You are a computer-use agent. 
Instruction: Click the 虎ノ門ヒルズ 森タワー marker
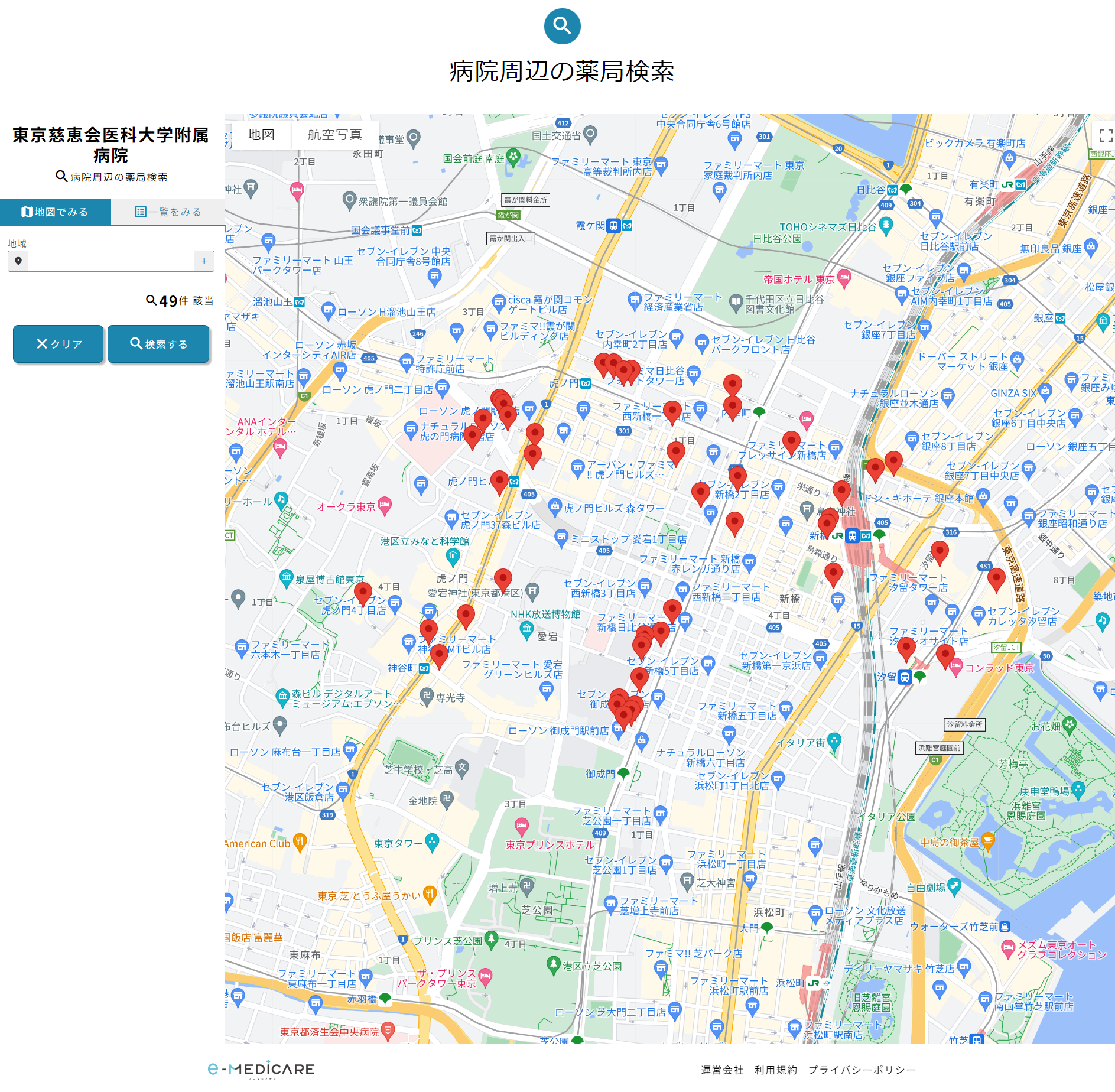click(x=554, y=507)
